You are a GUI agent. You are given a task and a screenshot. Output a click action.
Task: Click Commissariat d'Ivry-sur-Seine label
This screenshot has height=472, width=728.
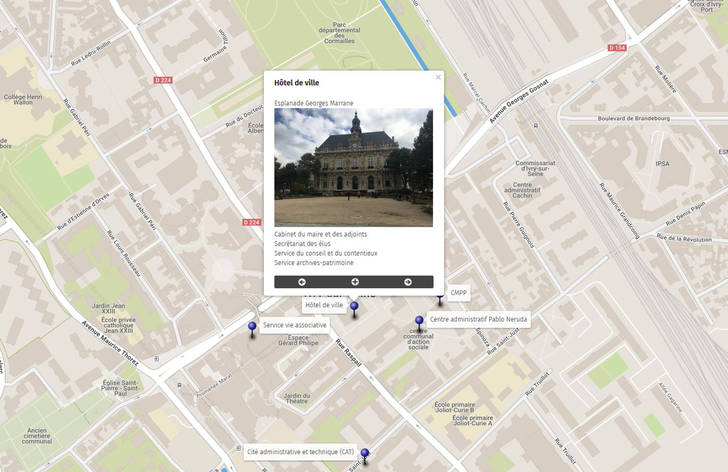[x=535, y=168]
